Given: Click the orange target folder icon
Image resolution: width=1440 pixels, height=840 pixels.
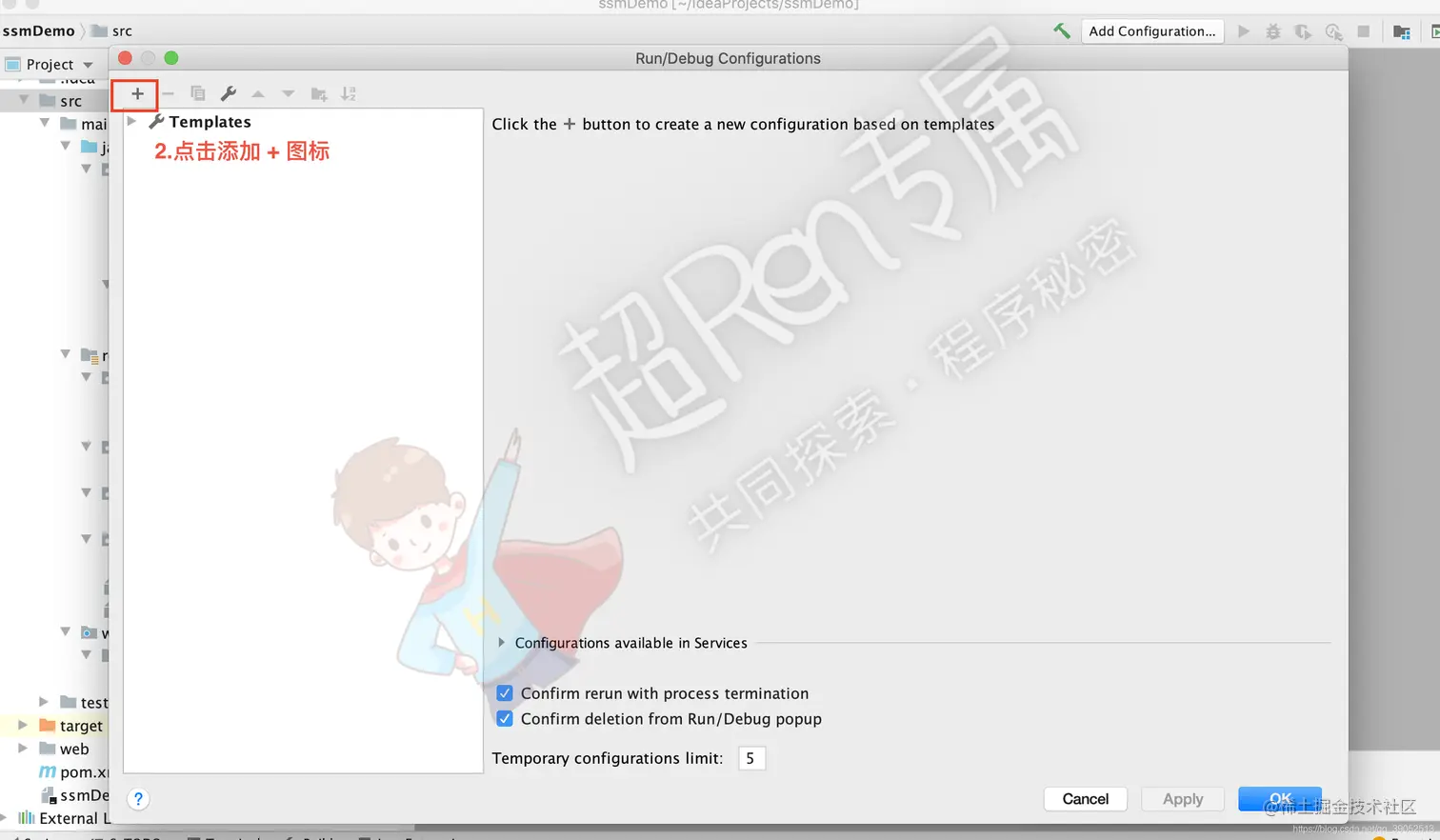Looking at the screenshot, I should [47, 726].
